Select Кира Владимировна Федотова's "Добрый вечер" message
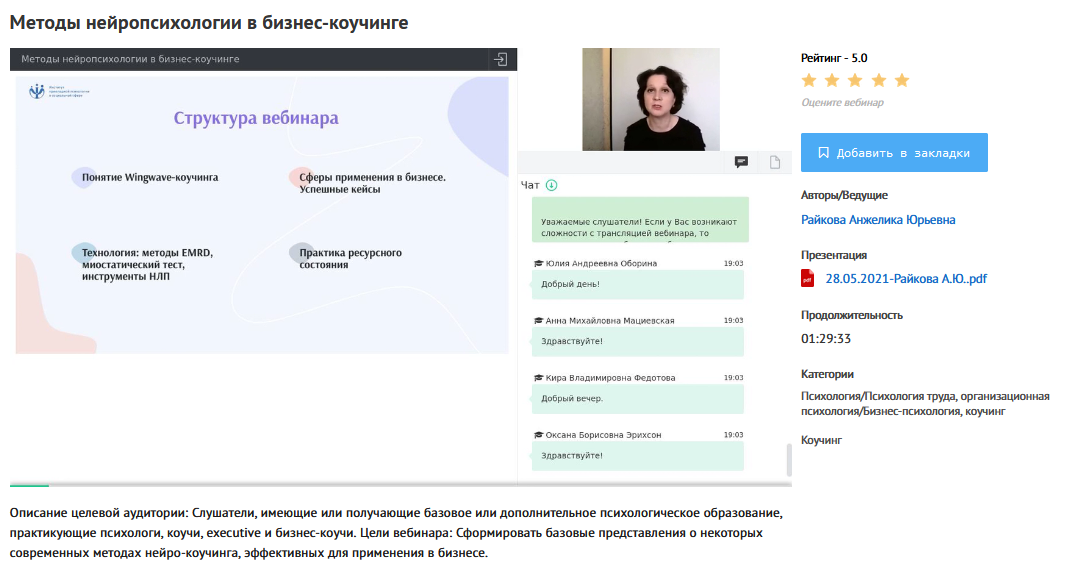 pyautogui.click(x=638, y=398)
